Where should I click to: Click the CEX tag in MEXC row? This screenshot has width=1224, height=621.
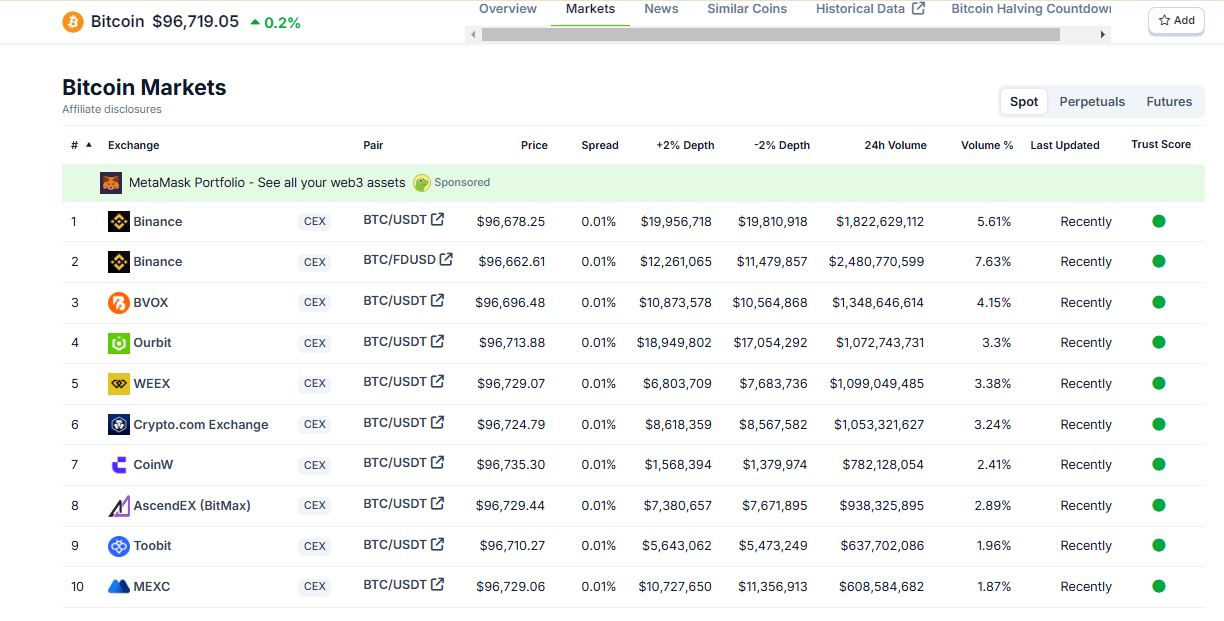click(x=315, y=587)
